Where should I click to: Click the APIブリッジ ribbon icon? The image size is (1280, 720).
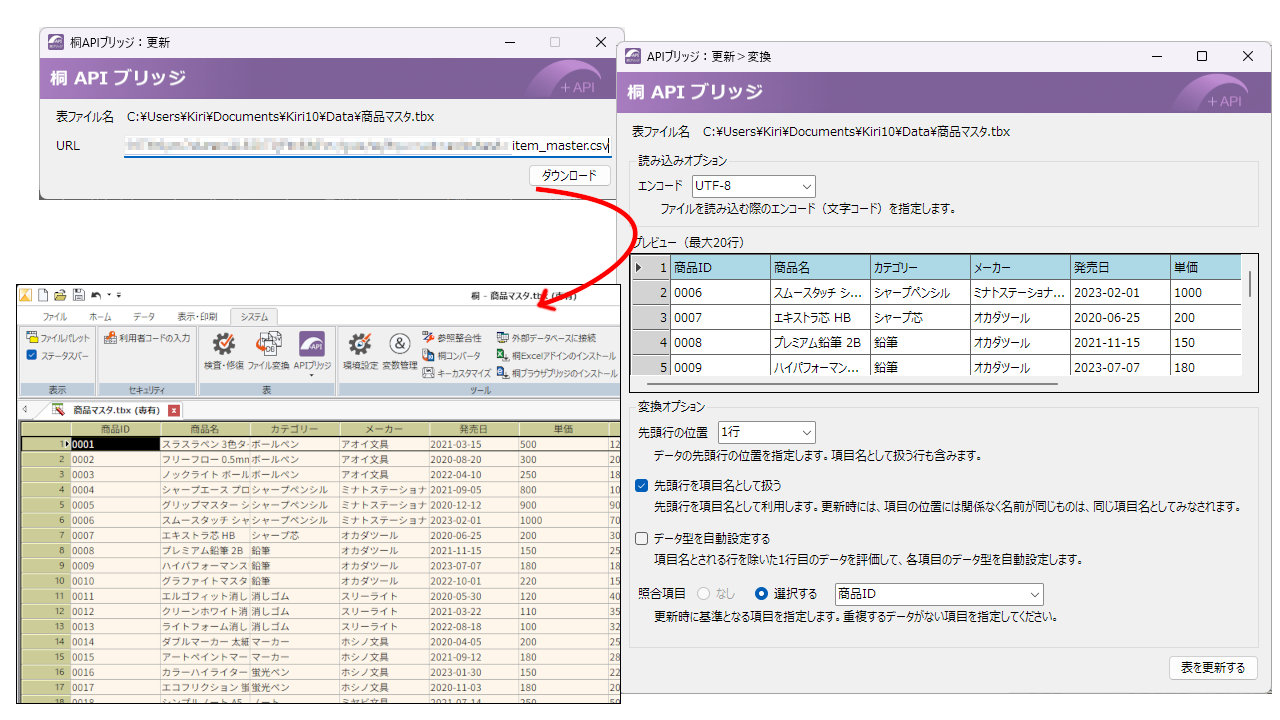coord(312,345)
